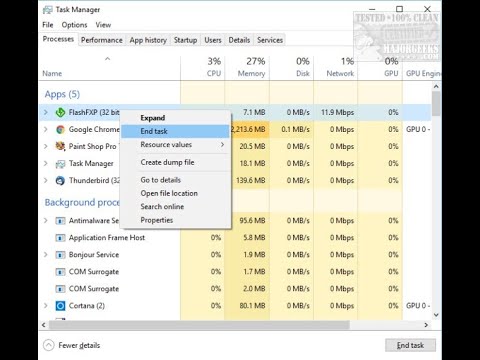Click the horizontal scrollbar left arrow
Image resolution: width=480 pixels, height=360 pixels.
coord(44,325)
